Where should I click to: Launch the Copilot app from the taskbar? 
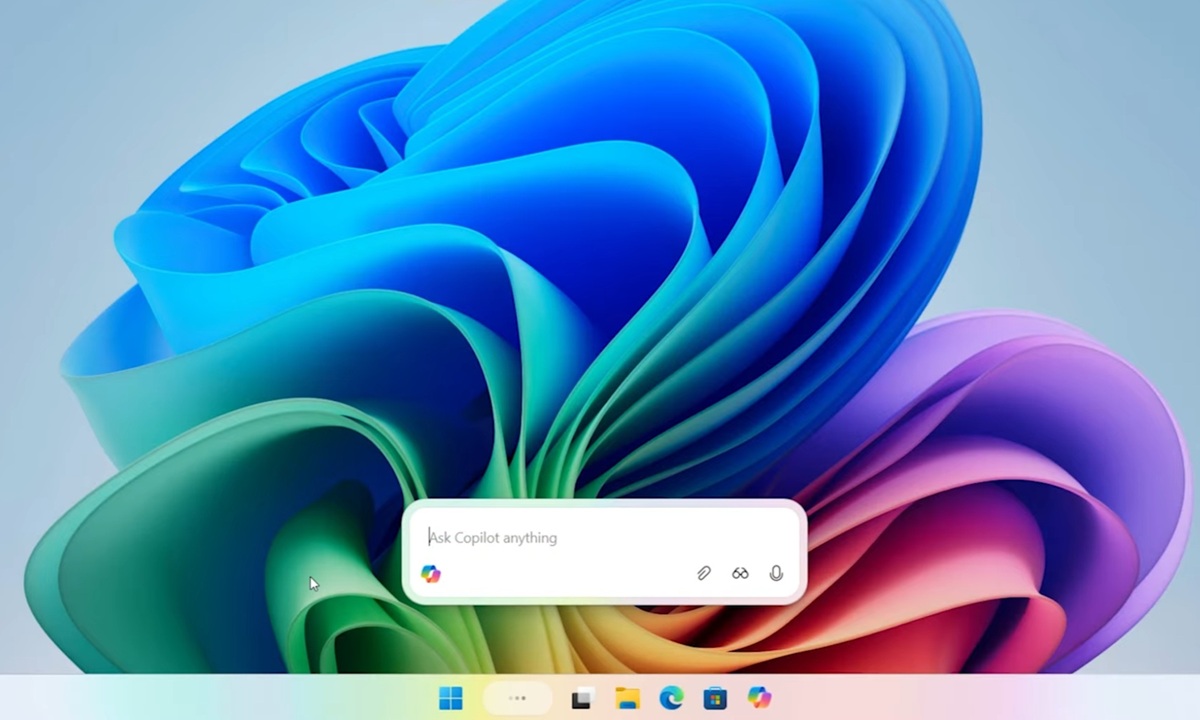(759, 698)
